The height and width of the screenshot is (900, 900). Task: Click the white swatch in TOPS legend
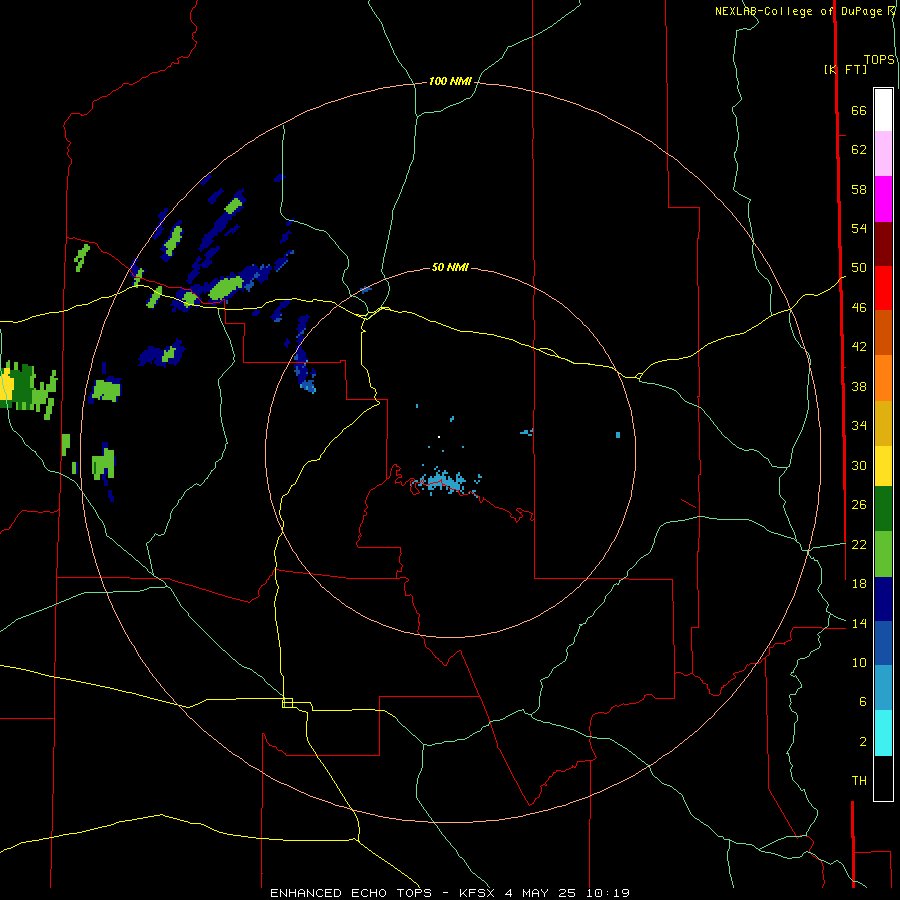883,110
